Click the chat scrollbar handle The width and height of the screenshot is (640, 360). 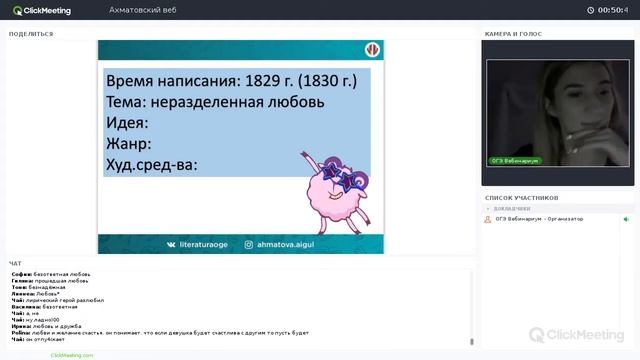(472, 342)
